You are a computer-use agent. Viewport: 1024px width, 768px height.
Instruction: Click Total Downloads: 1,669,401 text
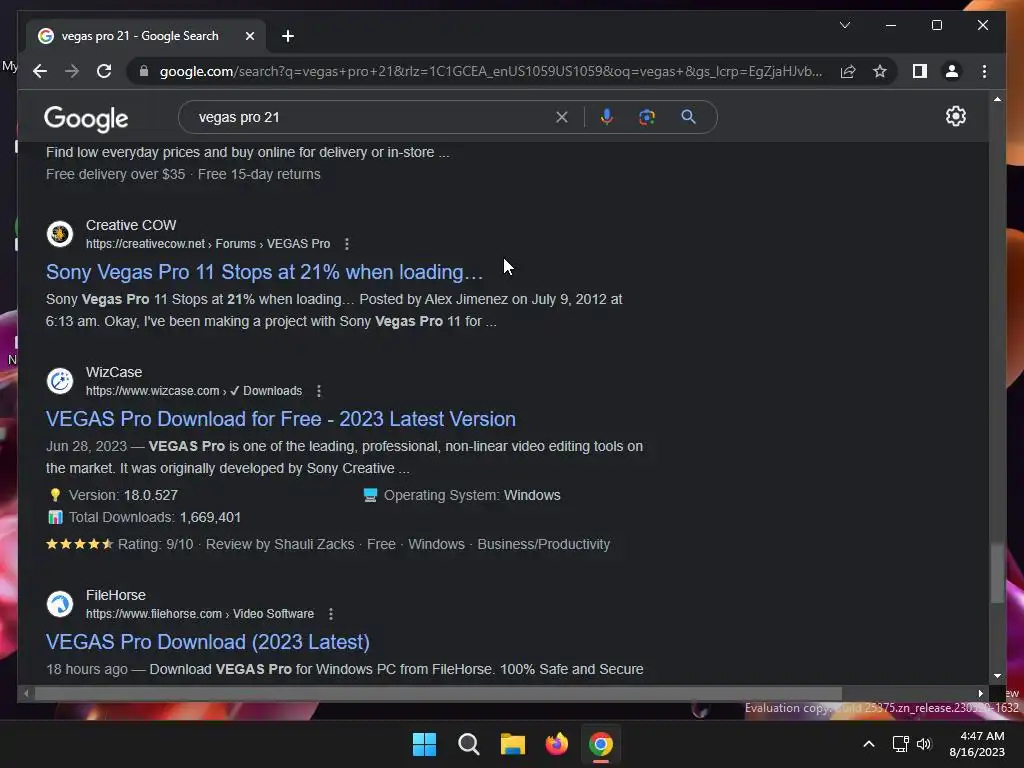[x=155, y=517]
